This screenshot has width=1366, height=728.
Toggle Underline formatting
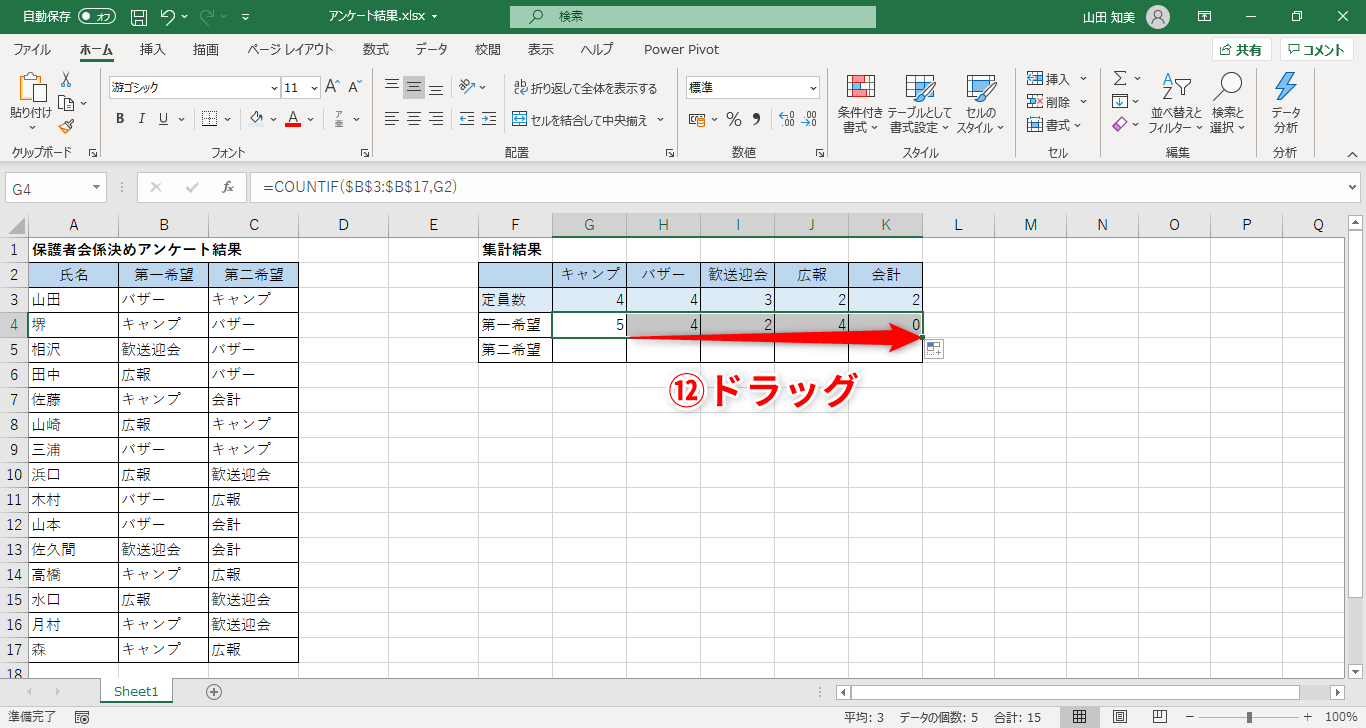click(x=164, y=119)
